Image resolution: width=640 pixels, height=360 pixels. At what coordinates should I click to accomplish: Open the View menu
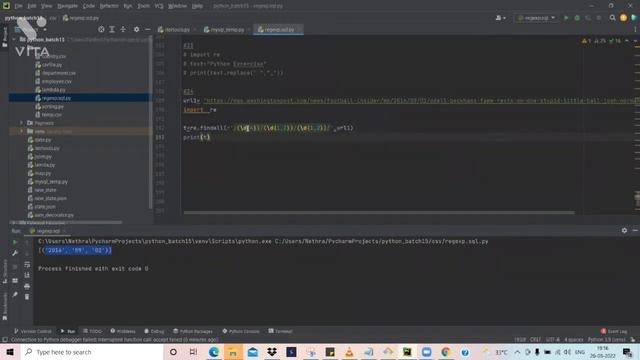[46, 6]
